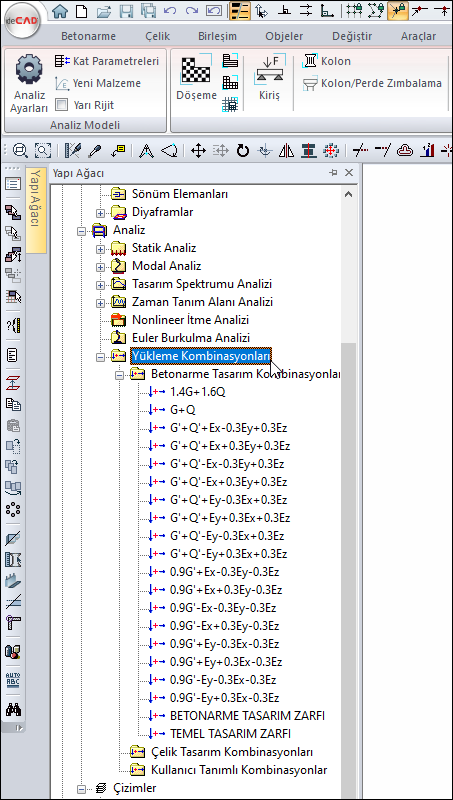The height and width of the screenshot is (800, 453).
Task: Click the rotate tool in toolbar
Action: point(243,151)
